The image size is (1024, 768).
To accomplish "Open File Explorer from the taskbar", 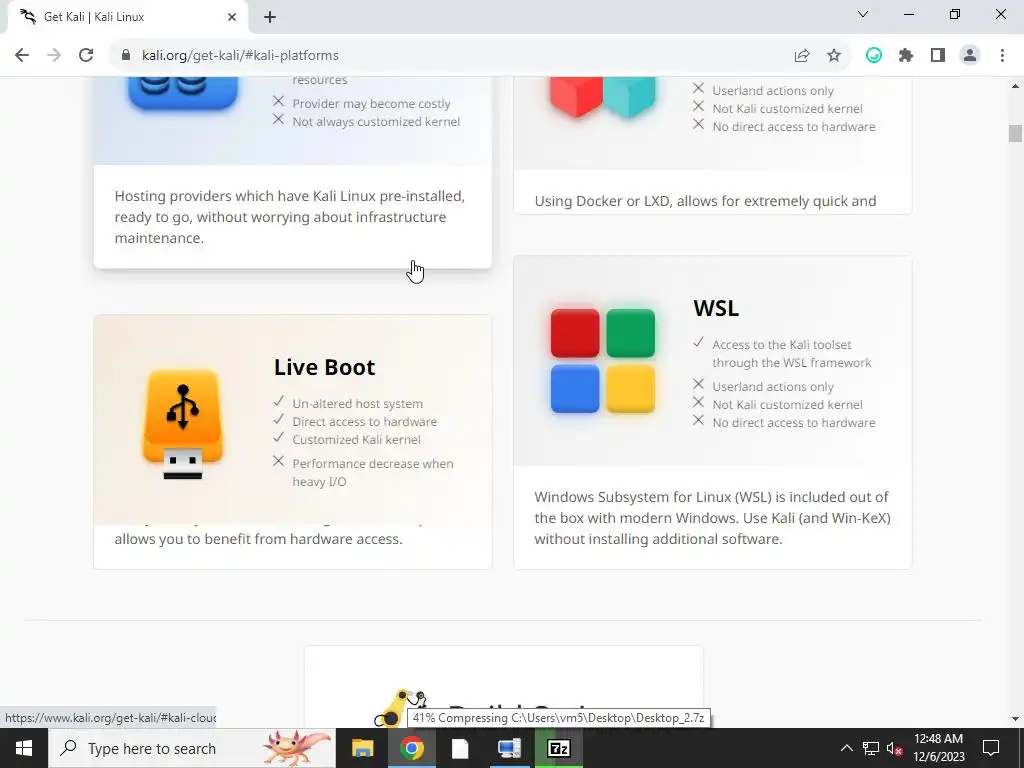I will tap(362, 748).
